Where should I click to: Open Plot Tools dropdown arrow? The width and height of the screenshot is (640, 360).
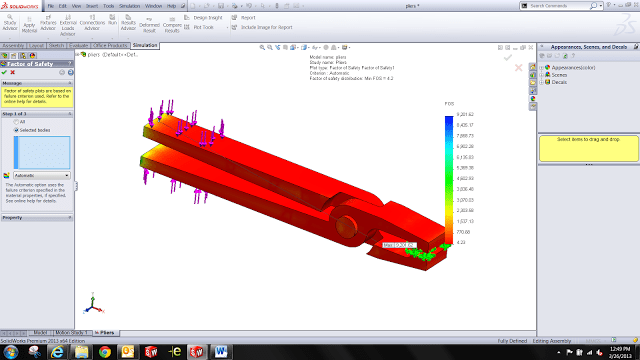coord(227,27)
